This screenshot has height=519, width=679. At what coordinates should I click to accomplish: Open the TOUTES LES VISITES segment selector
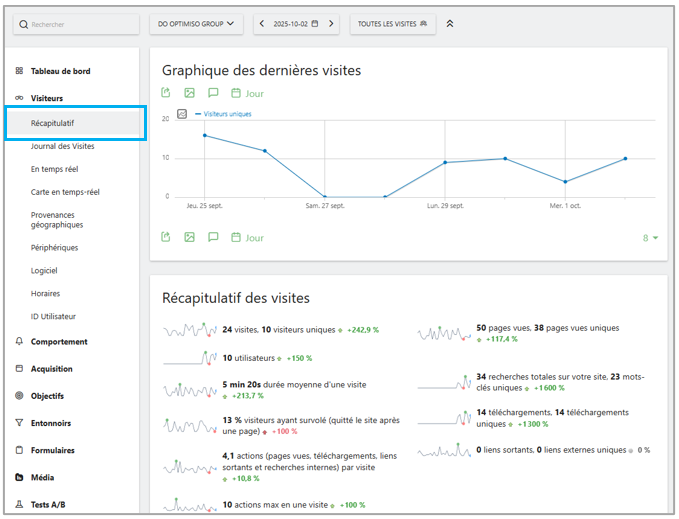(x=392, y=24)
